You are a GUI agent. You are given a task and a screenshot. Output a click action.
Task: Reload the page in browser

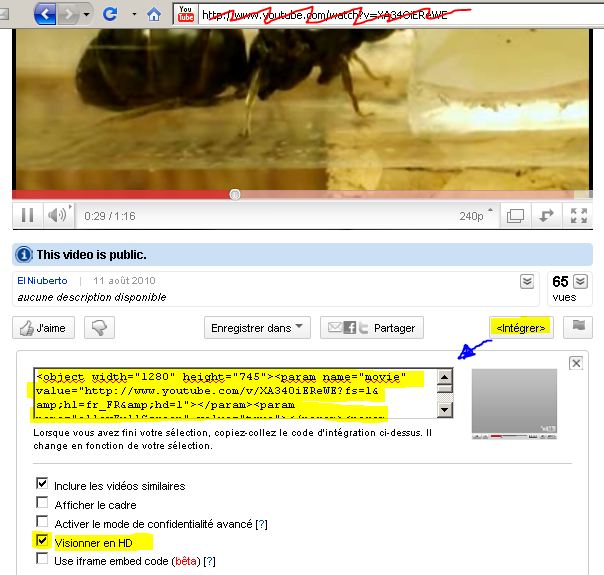111,15
